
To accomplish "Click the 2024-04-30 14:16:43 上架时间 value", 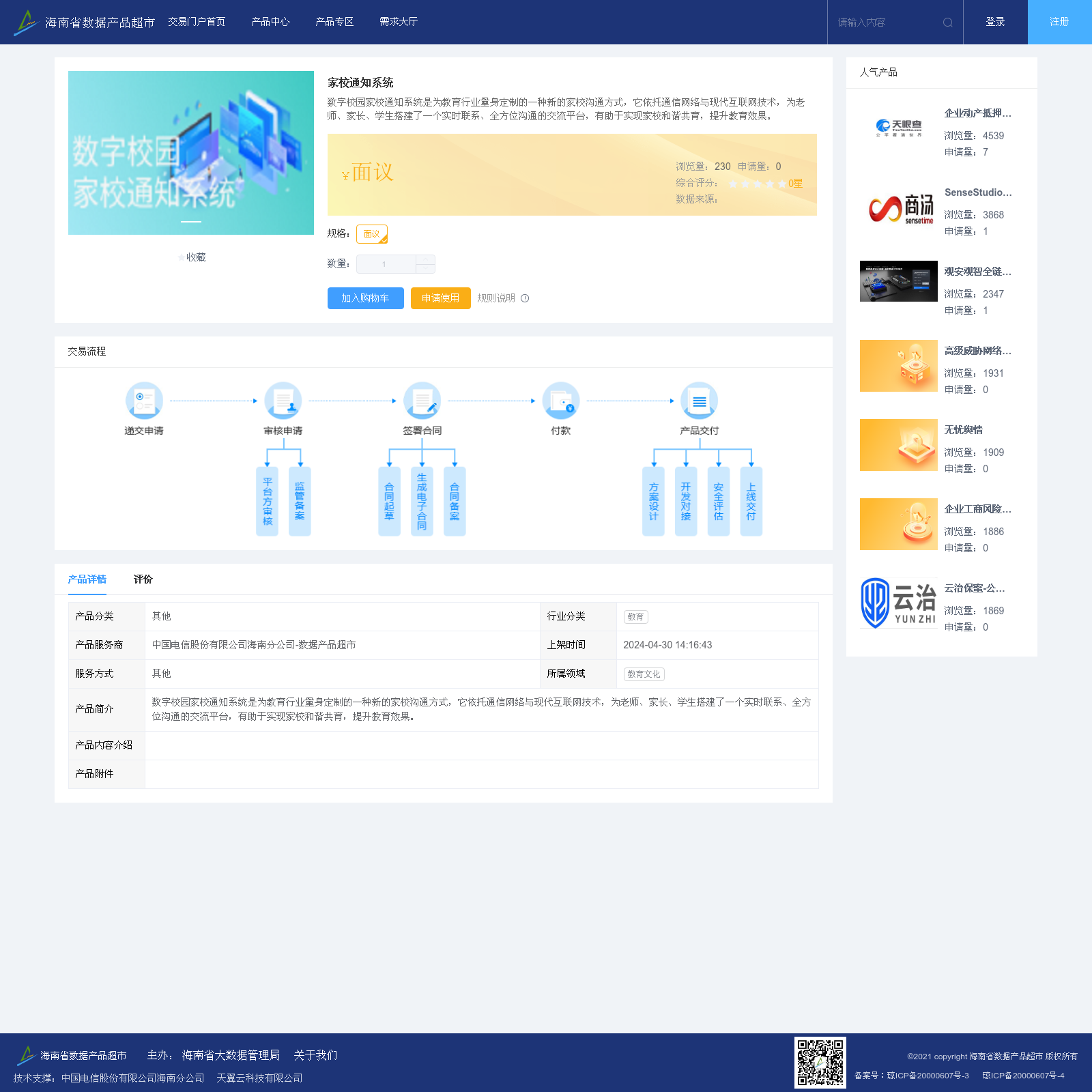I will coord(667,645).
